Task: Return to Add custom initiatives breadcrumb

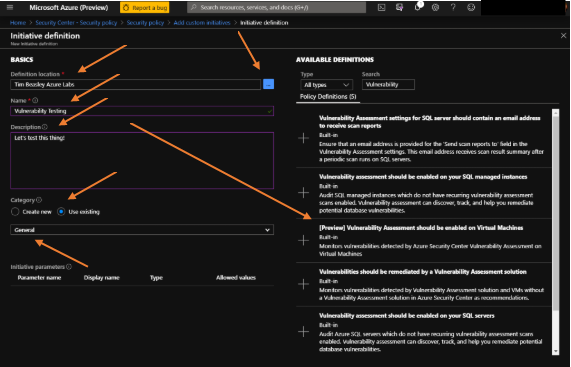Action: [x=202, y=23]
